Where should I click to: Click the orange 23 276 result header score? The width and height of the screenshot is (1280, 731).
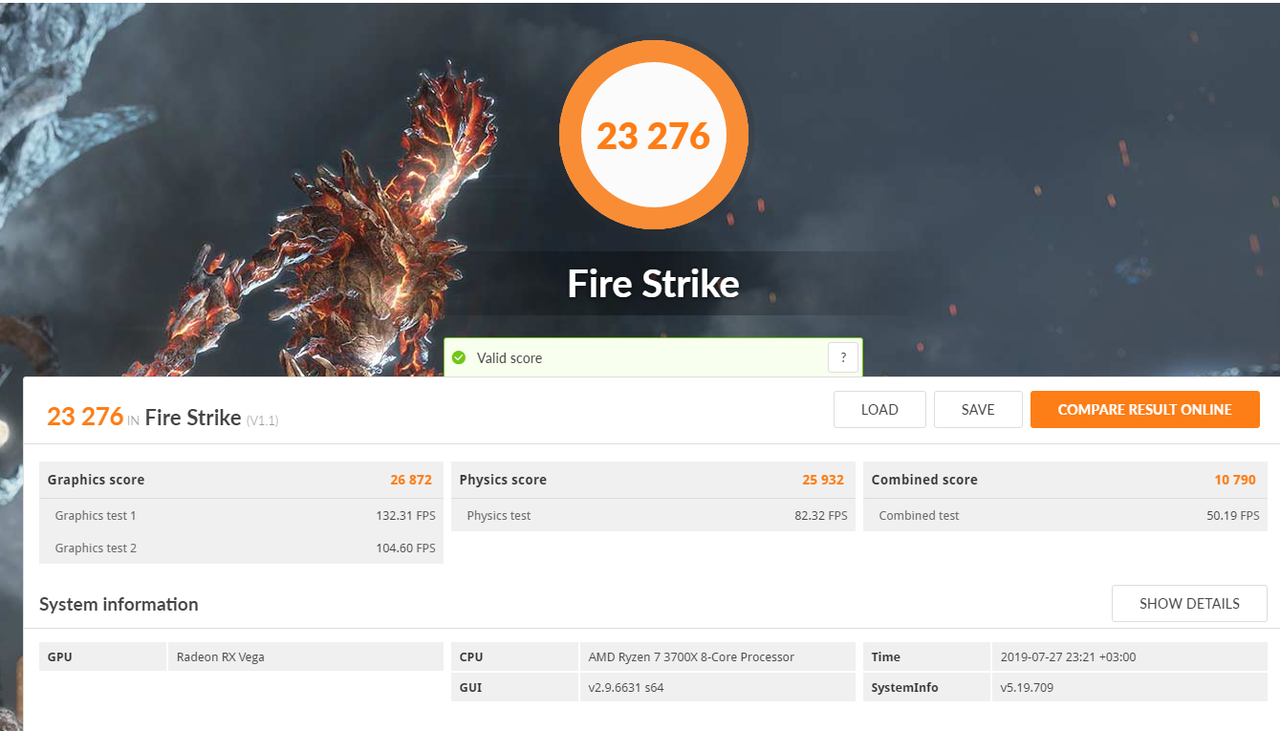85,416
